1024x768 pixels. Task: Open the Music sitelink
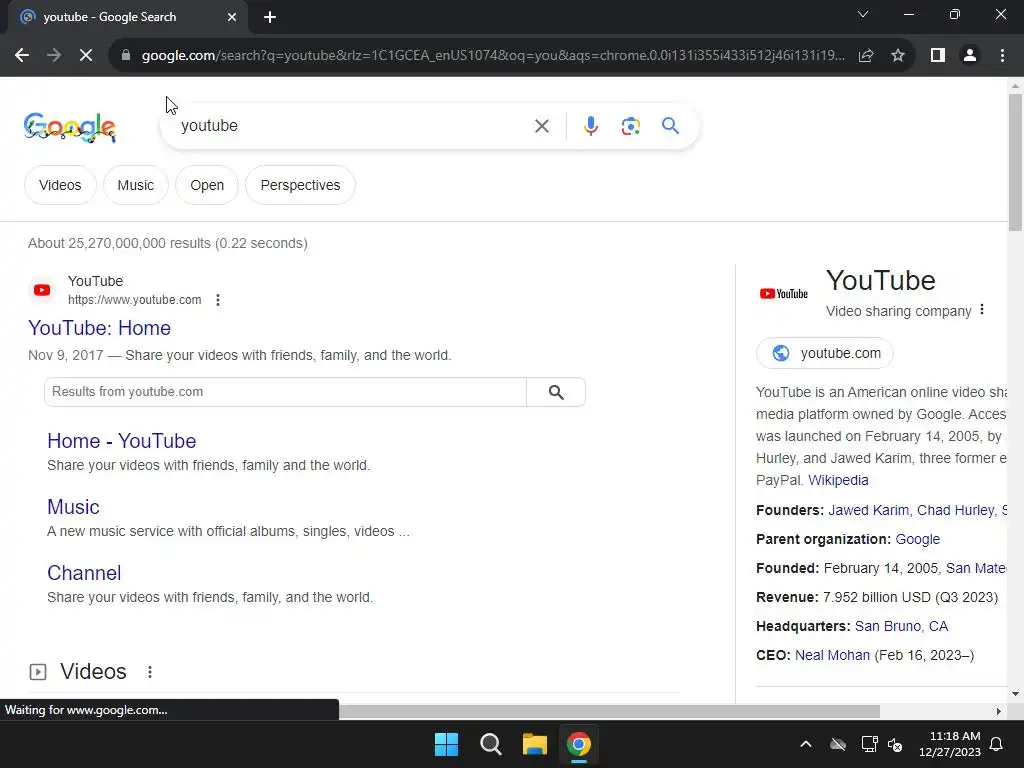click(x=73, y=507)
